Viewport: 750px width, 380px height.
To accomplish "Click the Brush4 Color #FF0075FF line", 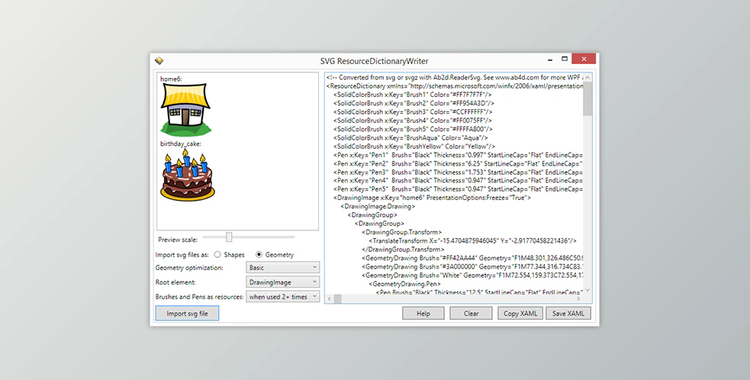I will tap(412, 121).
